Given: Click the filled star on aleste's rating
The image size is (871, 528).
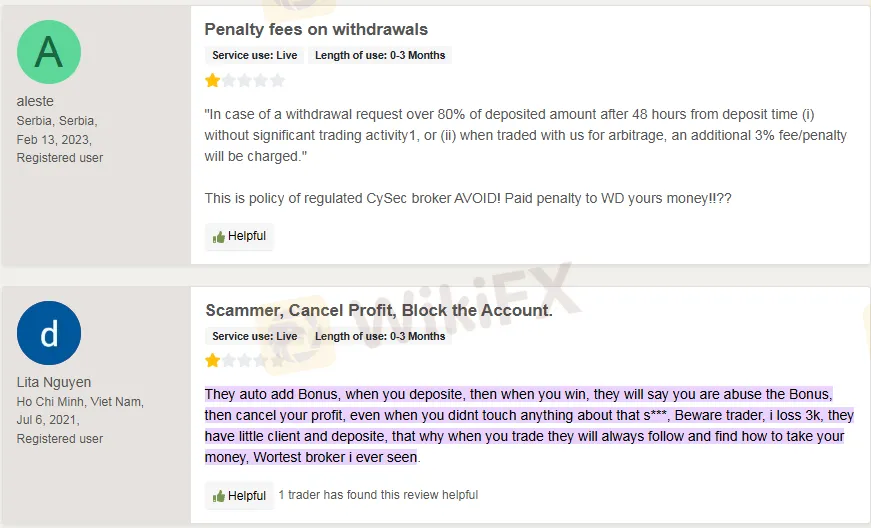Looking at the screenshot, I should pyautogui.click(x=213, y=80).
